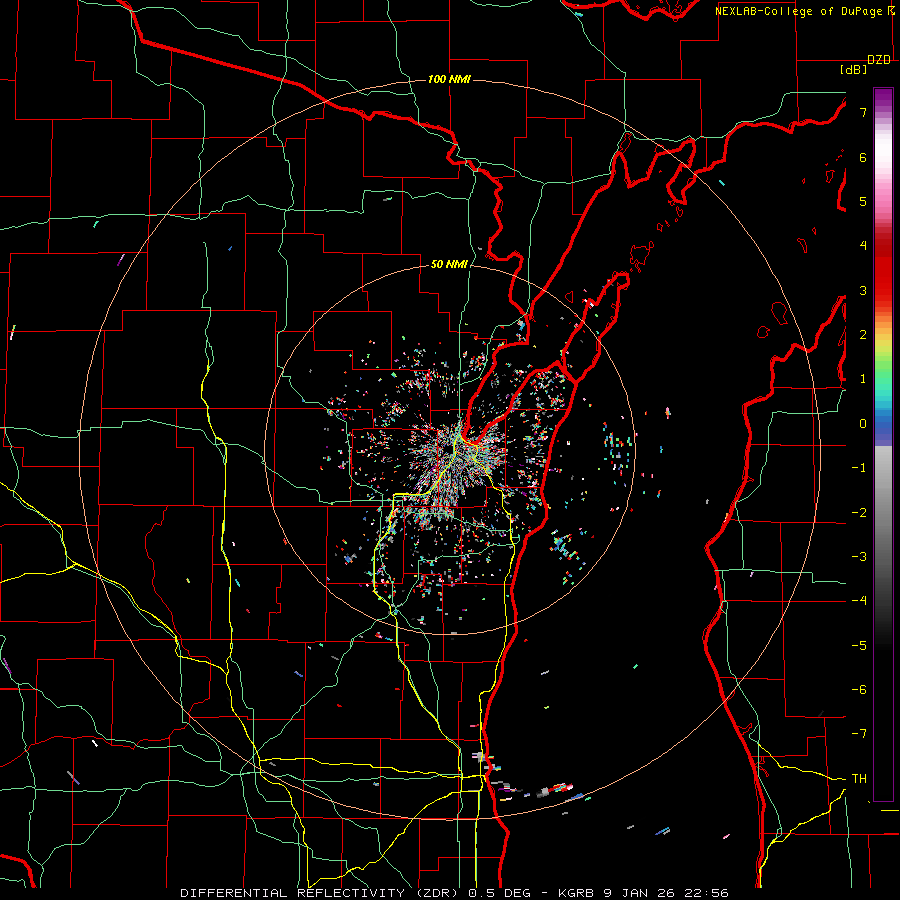Click the 4 value on the dB scale

pyautogui.click(x=863, y=246)
